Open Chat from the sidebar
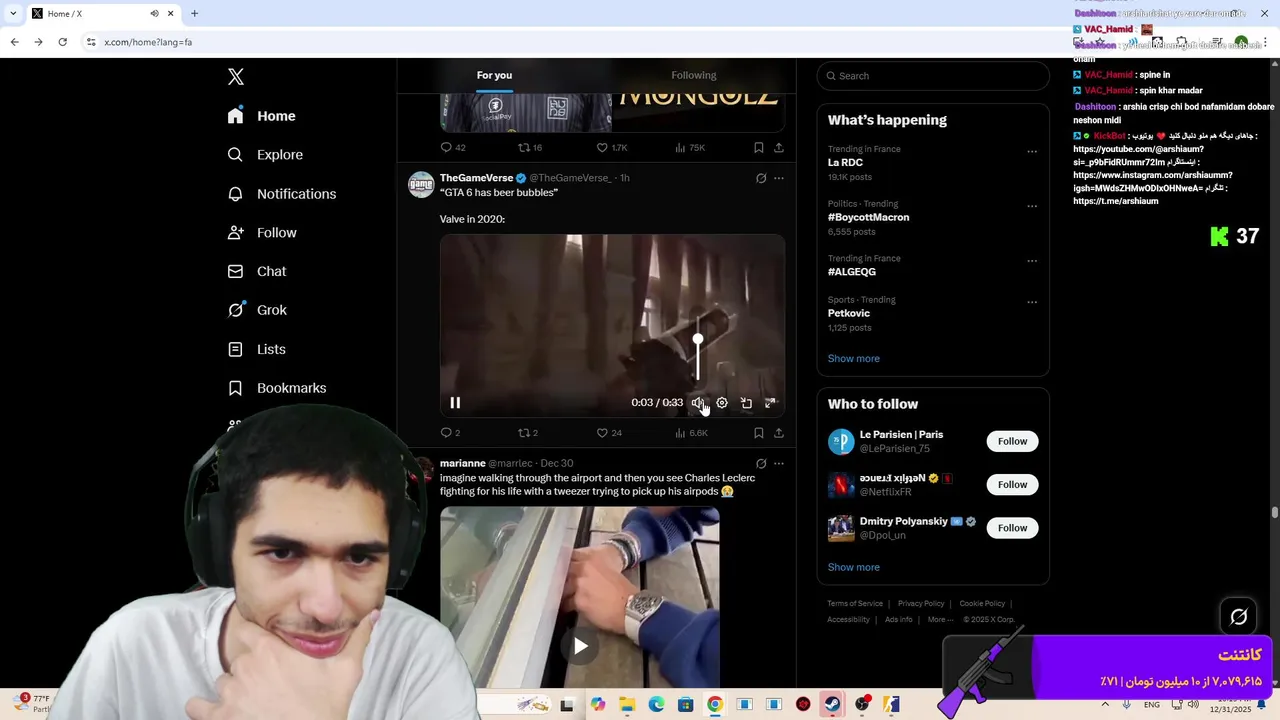Viewport: 1280px width, 720px height. click(256, 271)
